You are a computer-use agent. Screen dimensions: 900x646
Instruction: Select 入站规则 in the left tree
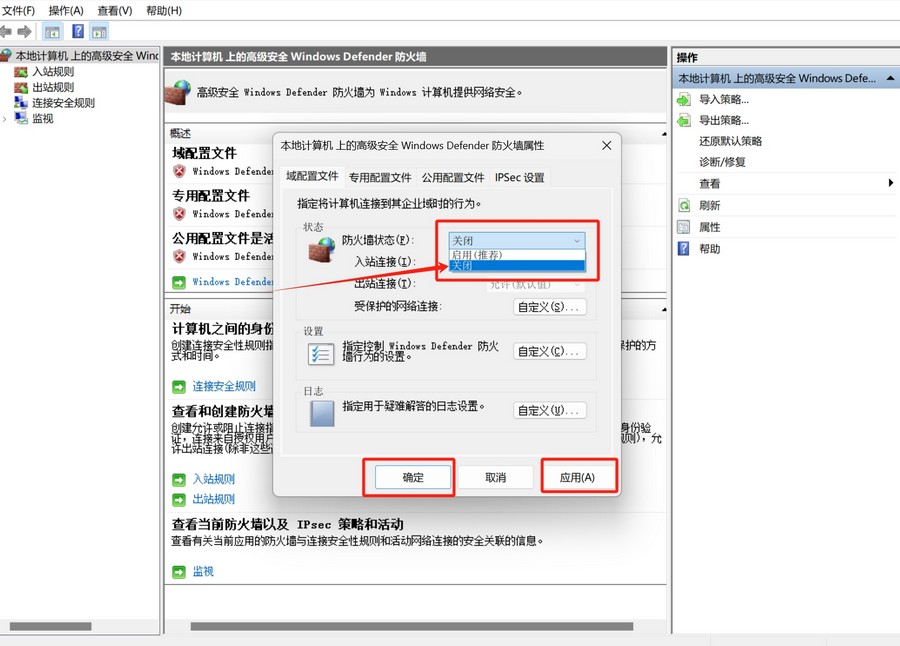tap(53, 72)
